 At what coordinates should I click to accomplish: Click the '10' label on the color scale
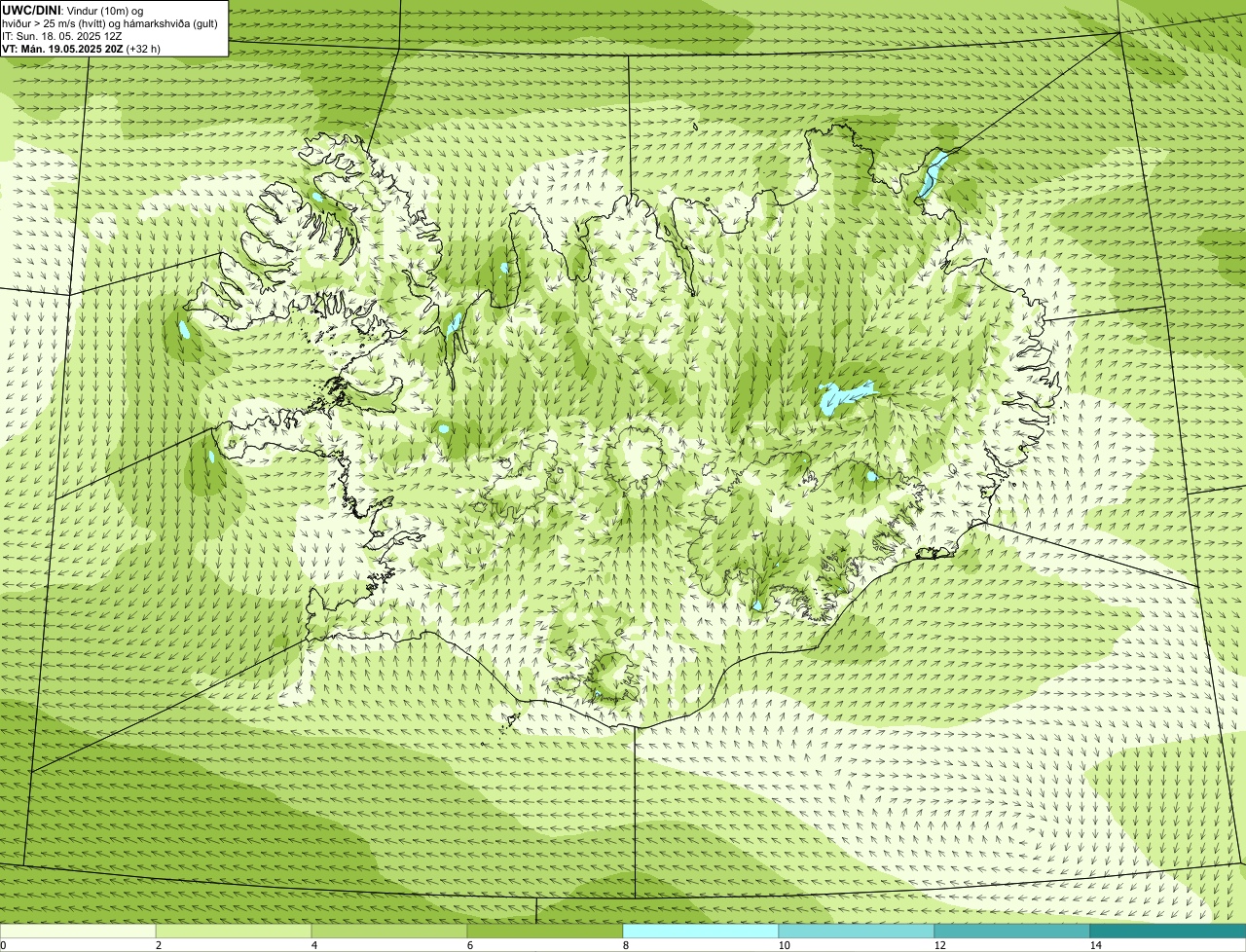coord(784,945)
